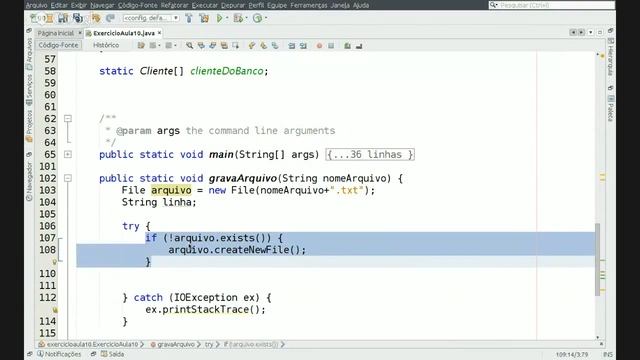Open the Profile Project dropdown arrow
The width and height of the screenshot is (640, 360).
[266, 18]
